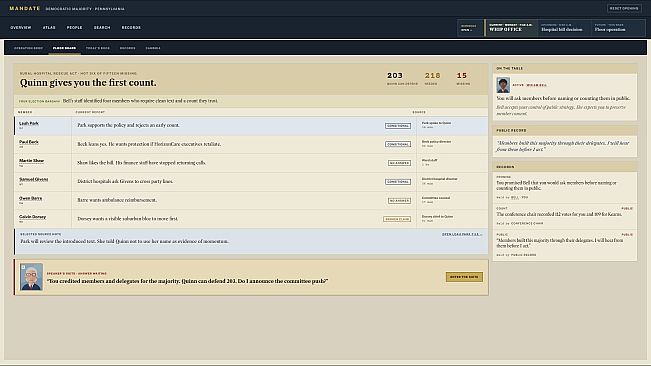Image resolution: width=651 pixels, height=366 pixels.
Task: Switch to the Records sub-tab
Action: (x=127, y=48)
